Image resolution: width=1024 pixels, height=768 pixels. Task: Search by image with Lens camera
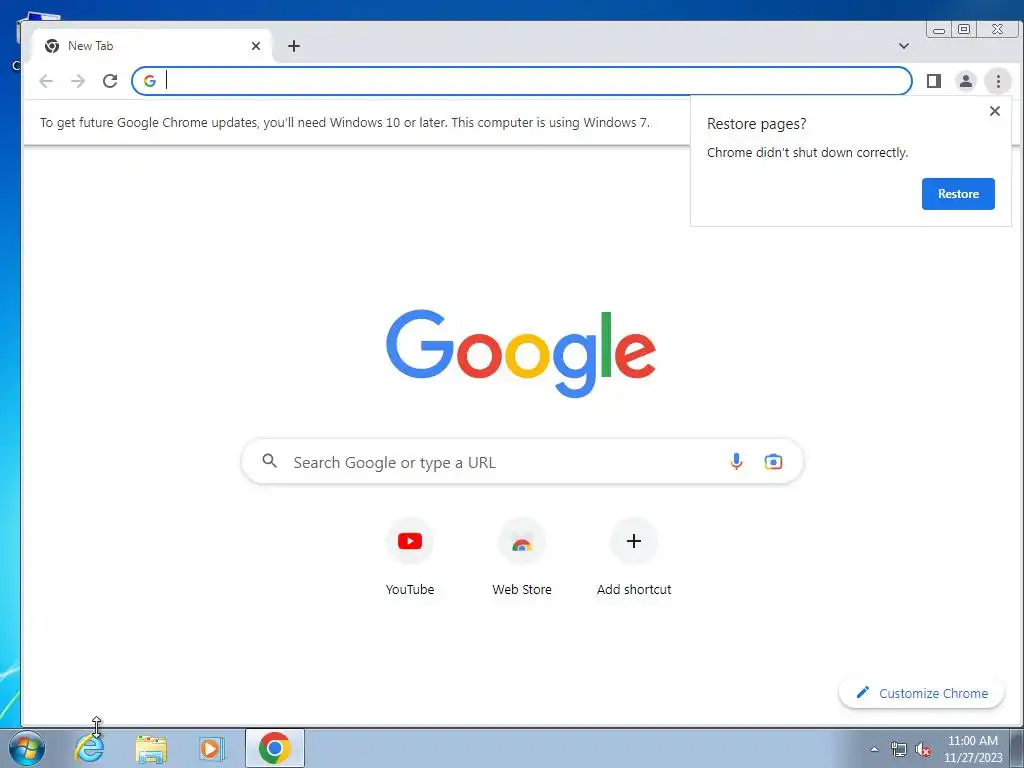click(773, 461)
